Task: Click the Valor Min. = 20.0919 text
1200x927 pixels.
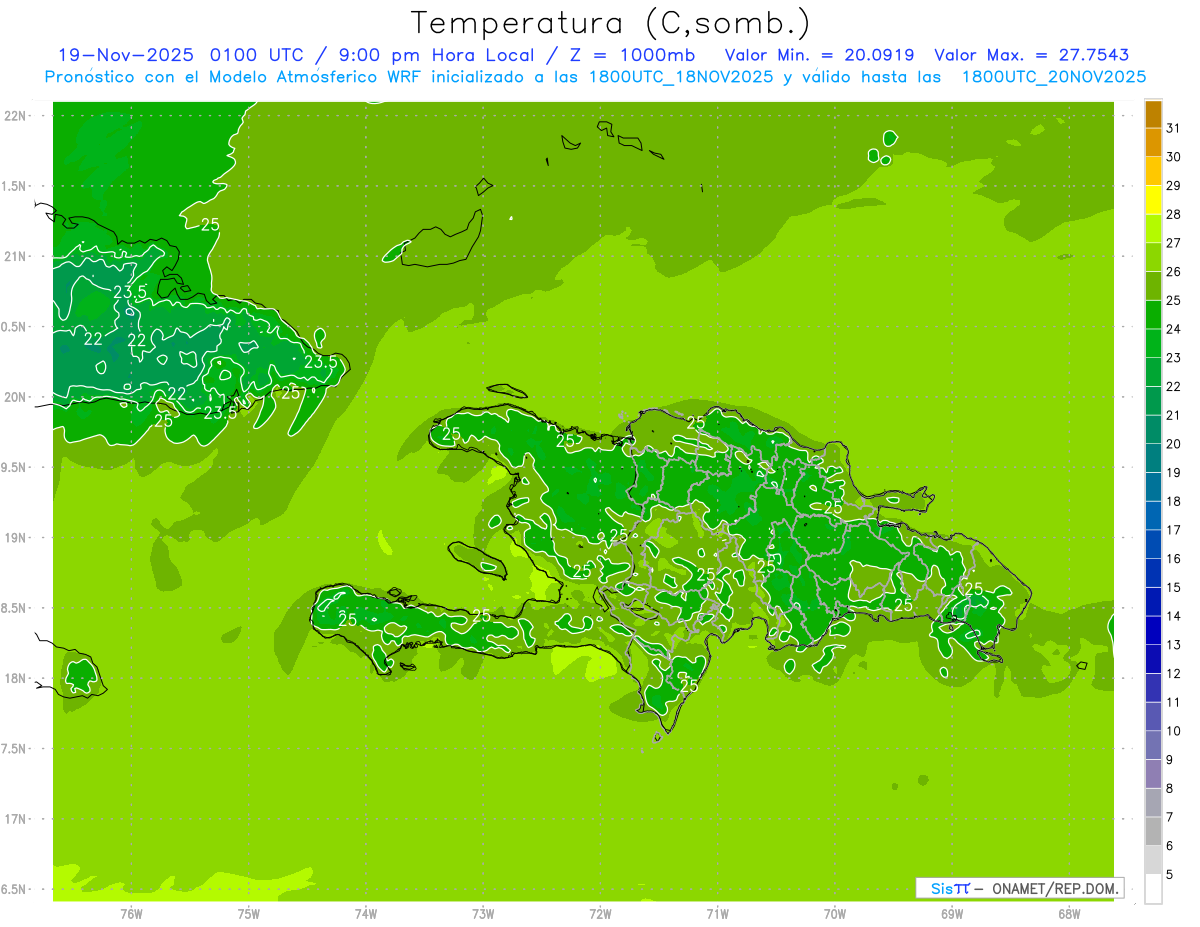Action: tap(819, 55)
